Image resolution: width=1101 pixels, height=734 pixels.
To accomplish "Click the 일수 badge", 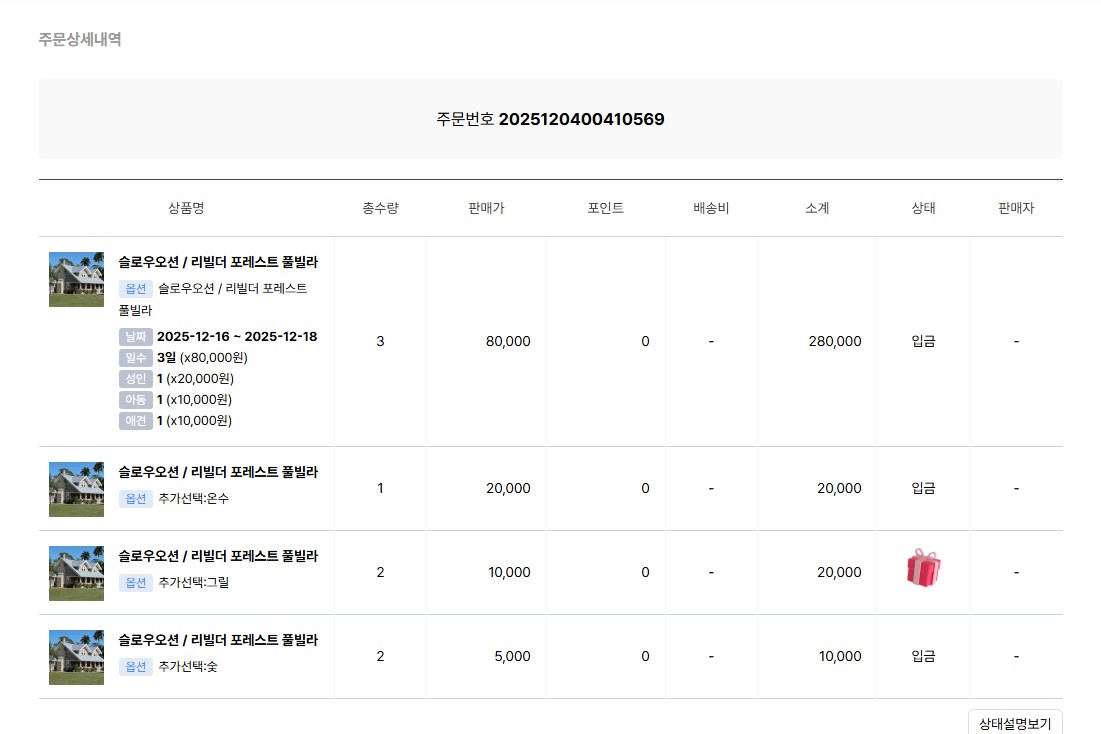I will 135,358.
